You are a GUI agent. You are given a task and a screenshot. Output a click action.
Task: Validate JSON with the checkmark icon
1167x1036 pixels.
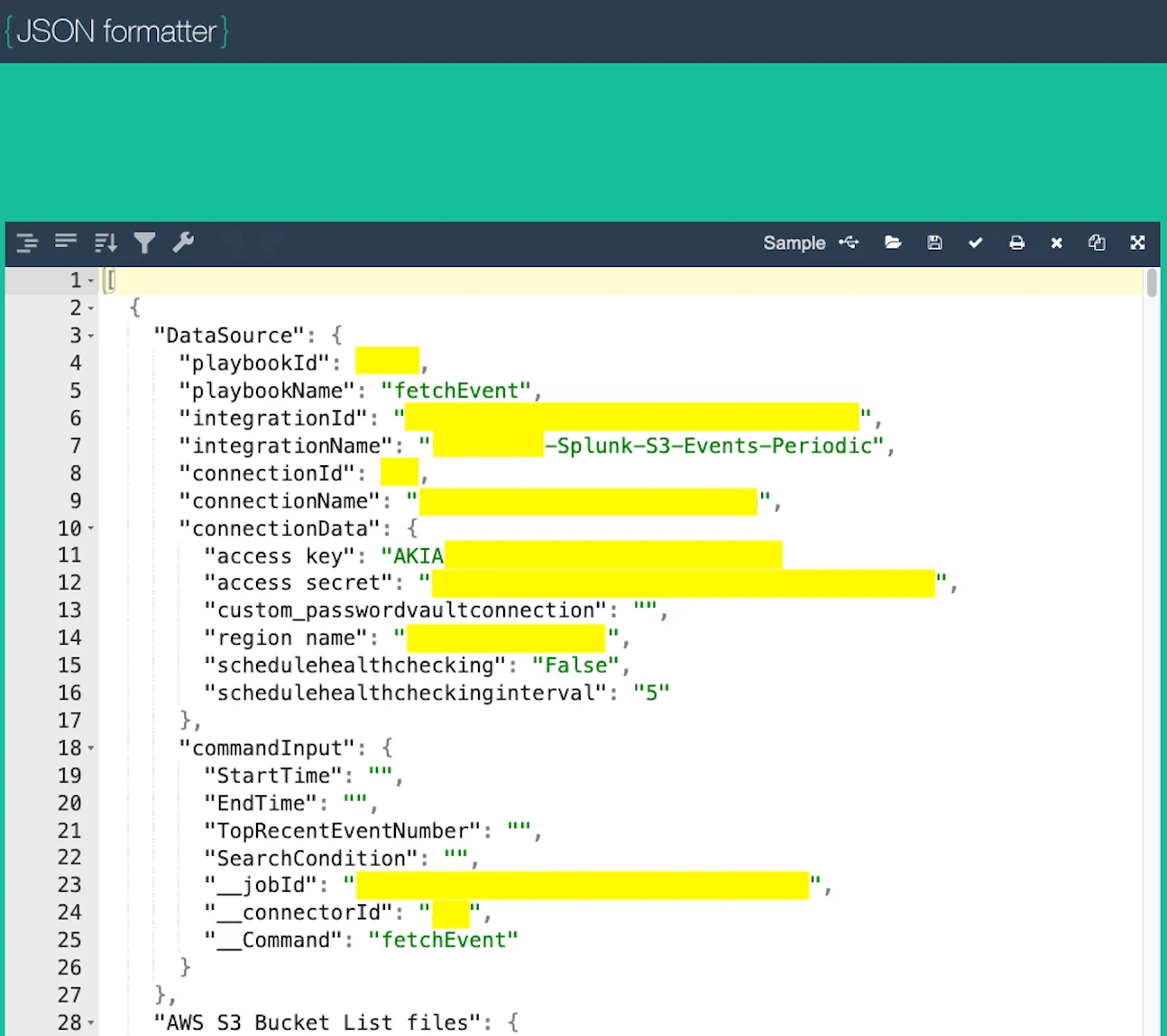[x=975, y=243]
